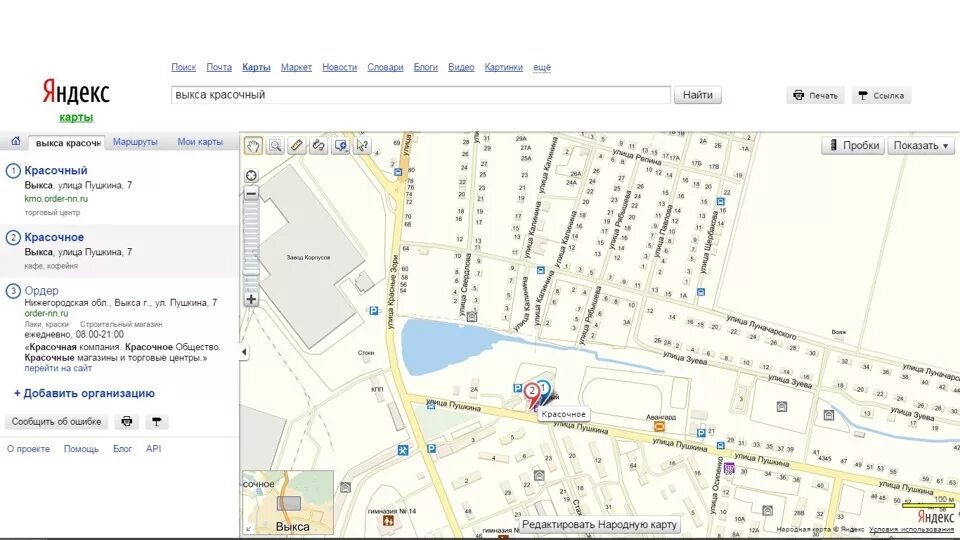Click the repair wrench icon on map

pos(403,450)
